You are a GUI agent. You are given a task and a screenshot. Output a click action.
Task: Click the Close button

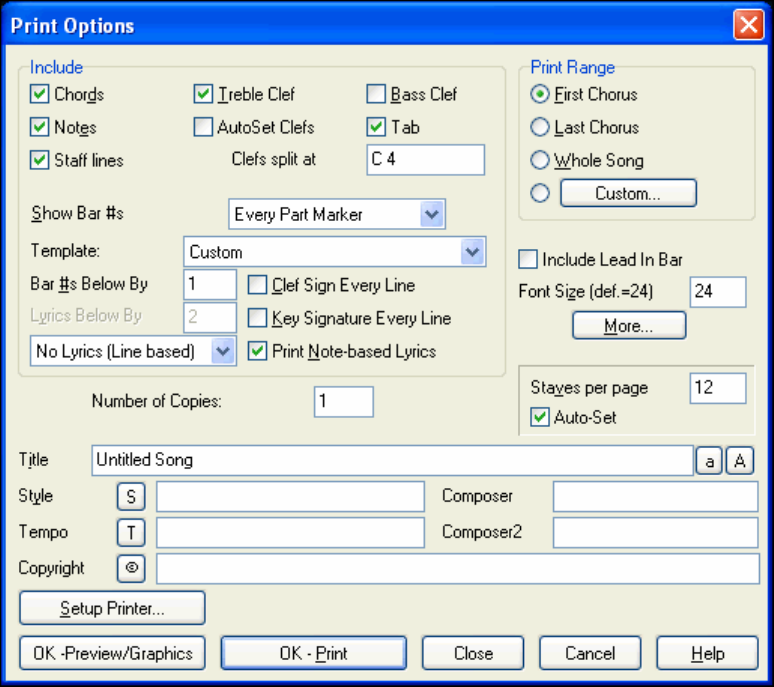pos(473,653)
